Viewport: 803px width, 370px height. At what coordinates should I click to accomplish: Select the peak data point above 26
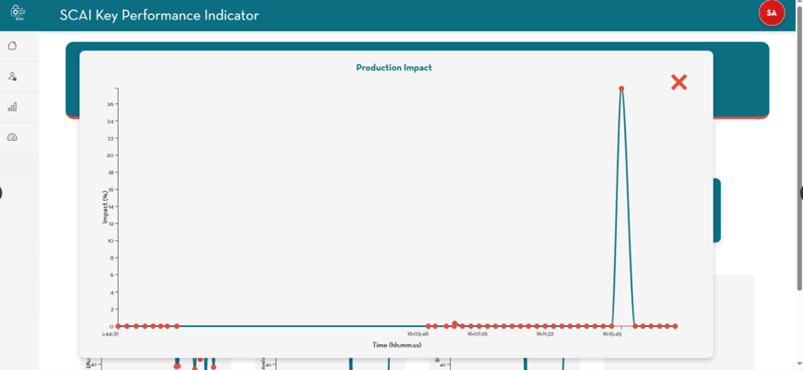(x=621, y=89)
